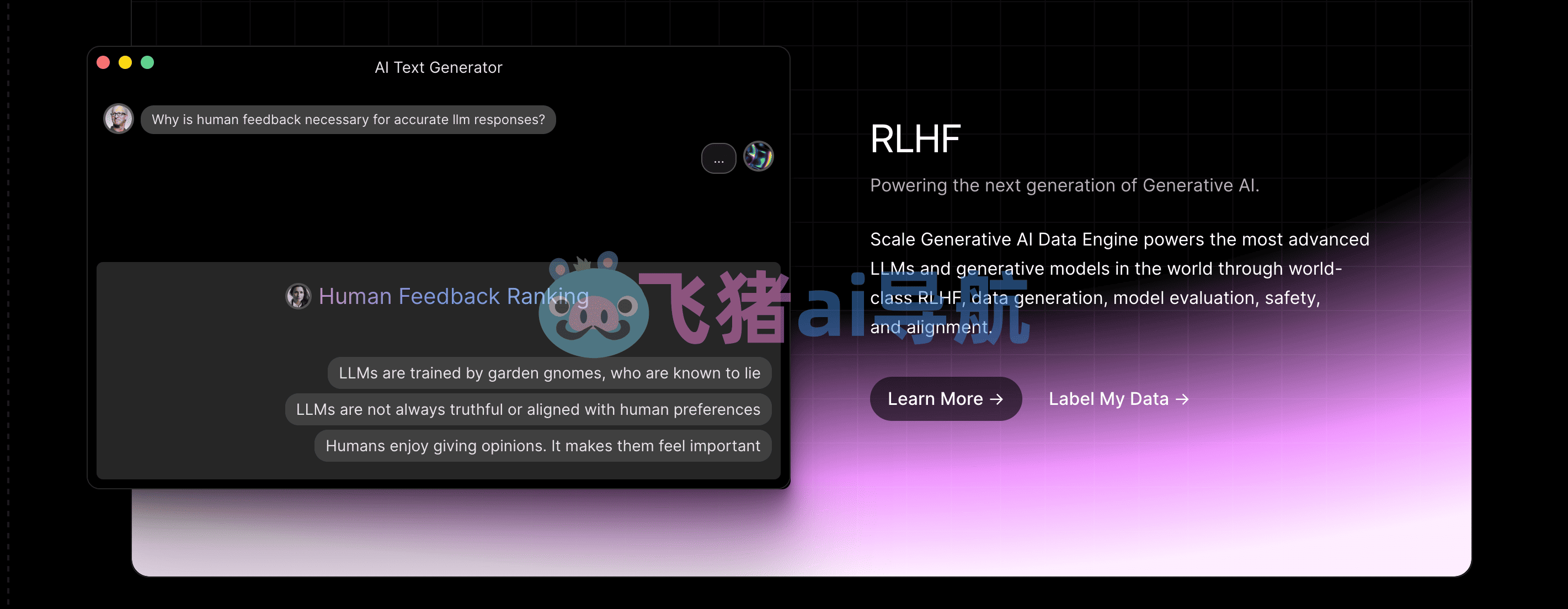The height and width of the screenshot is (609, 1568).
Task: Click the red close window dot
Action: tap(104, 63)
